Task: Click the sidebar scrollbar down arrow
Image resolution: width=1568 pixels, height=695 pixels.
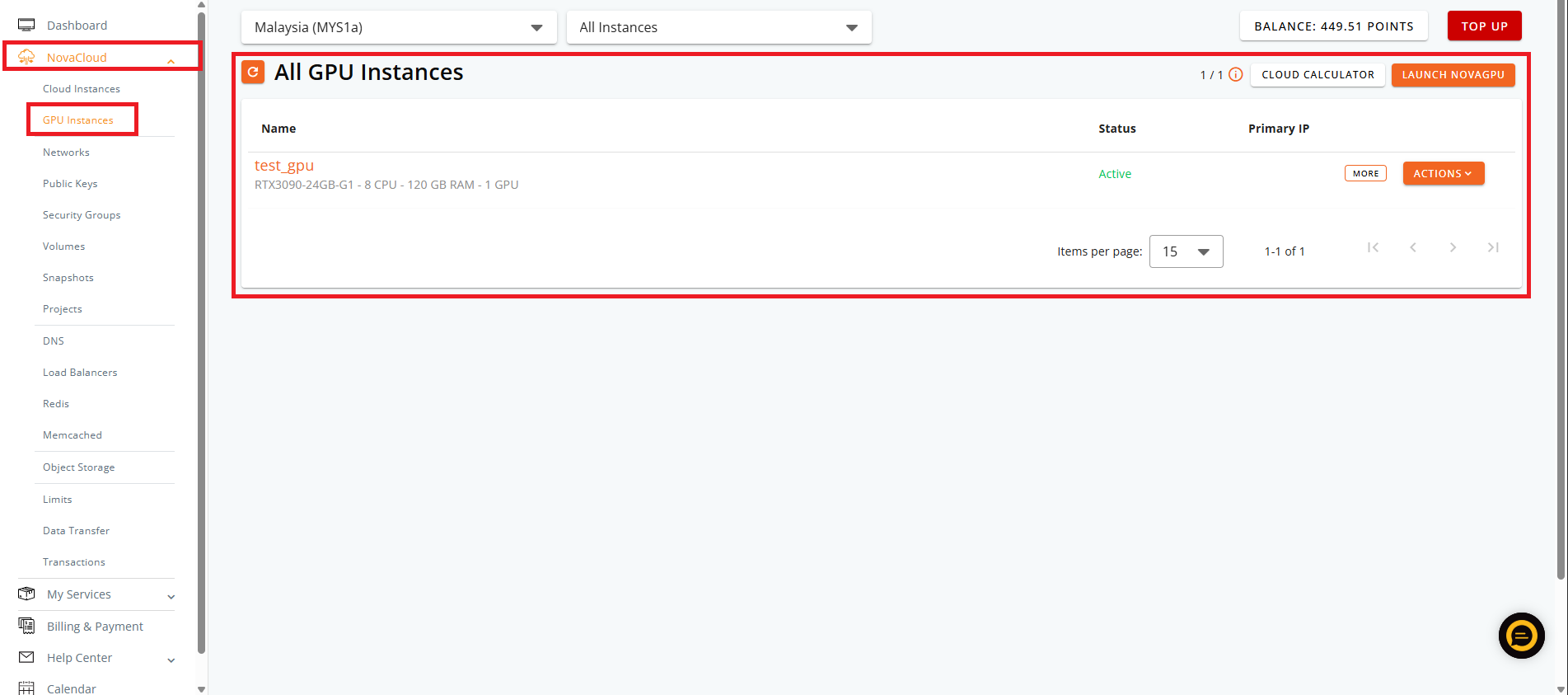Action: point(201,689)
